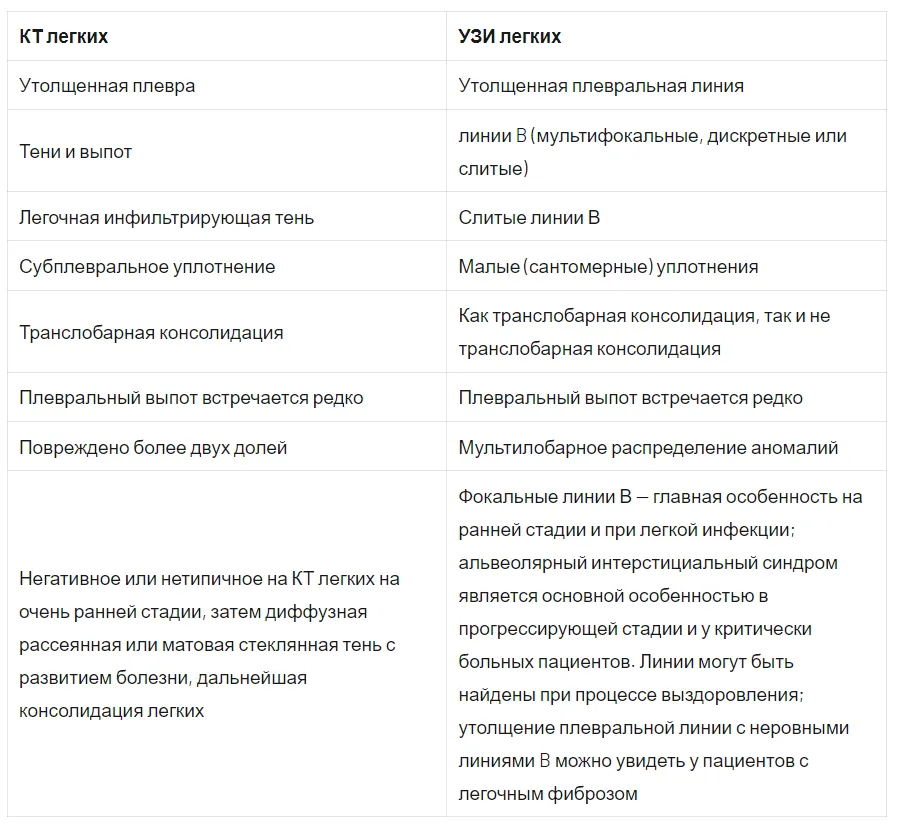Screen dimensions: 900x828
Task: Click the 'Негативное или нетипичное на КТ' cell
Action: (x=209, y=645)
